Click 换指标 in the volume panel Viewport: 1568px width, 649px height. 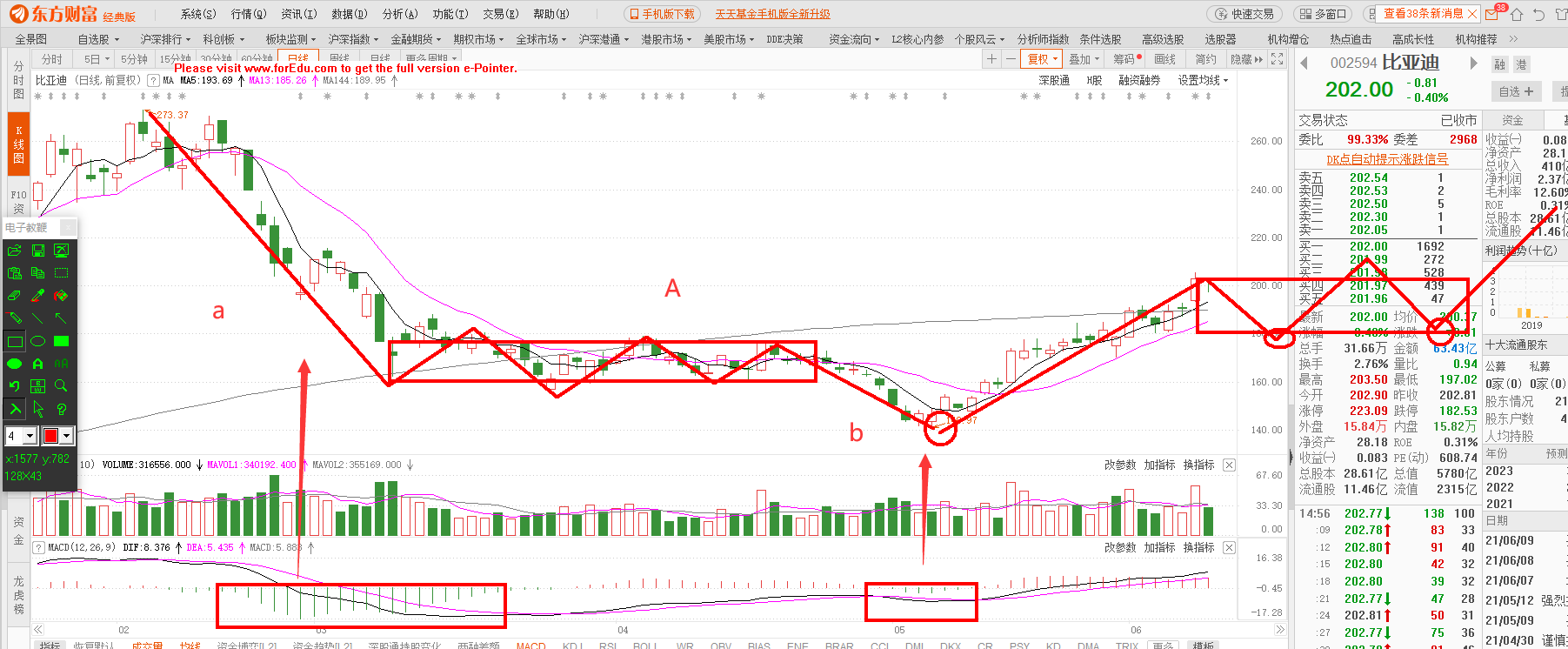point(1198,465)
